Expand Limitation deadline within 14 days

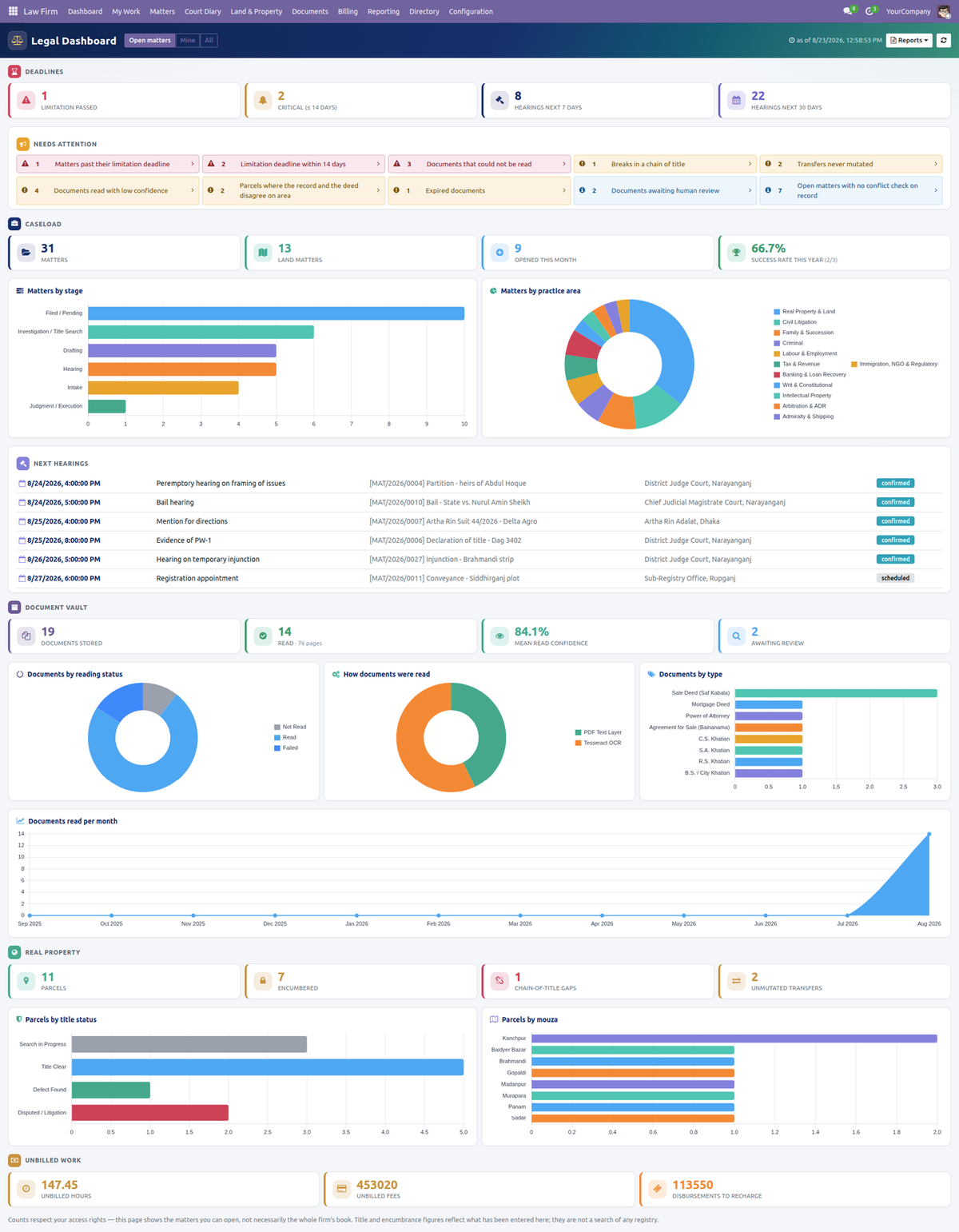tap(293, 164)
